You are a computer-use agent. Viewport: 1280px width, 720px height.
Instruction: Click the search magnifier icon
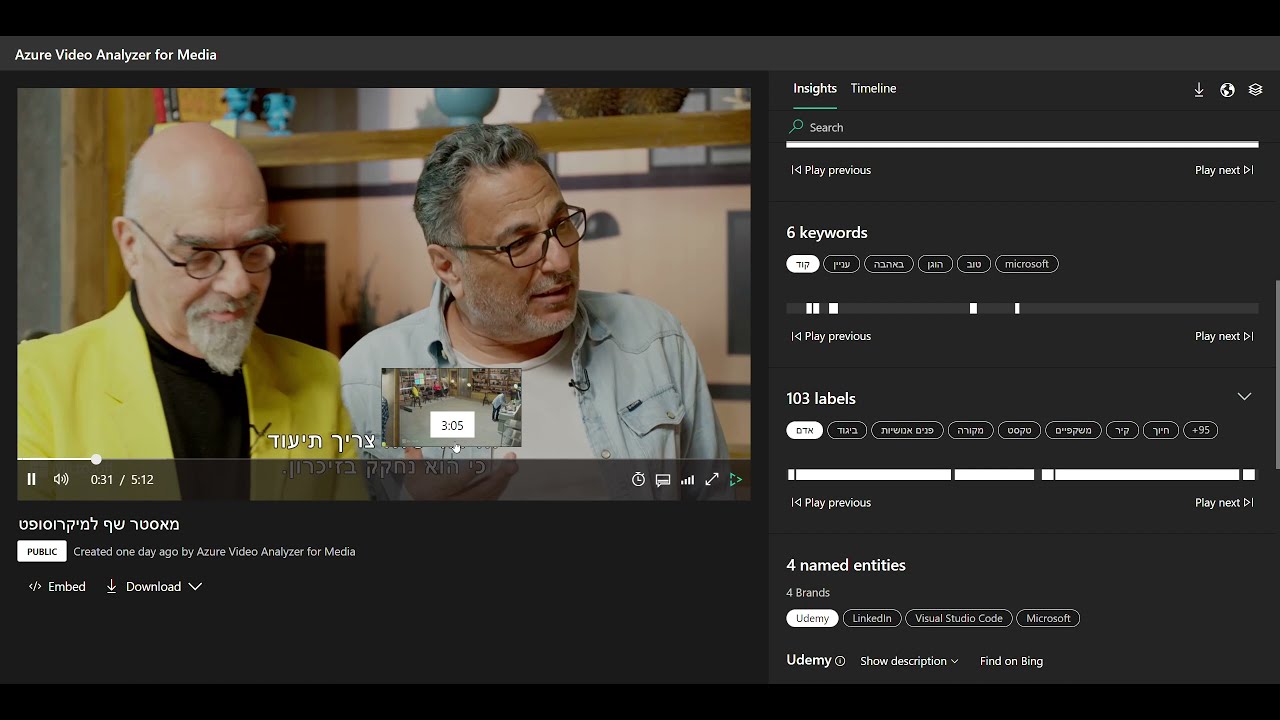click(x=796, y=127)
